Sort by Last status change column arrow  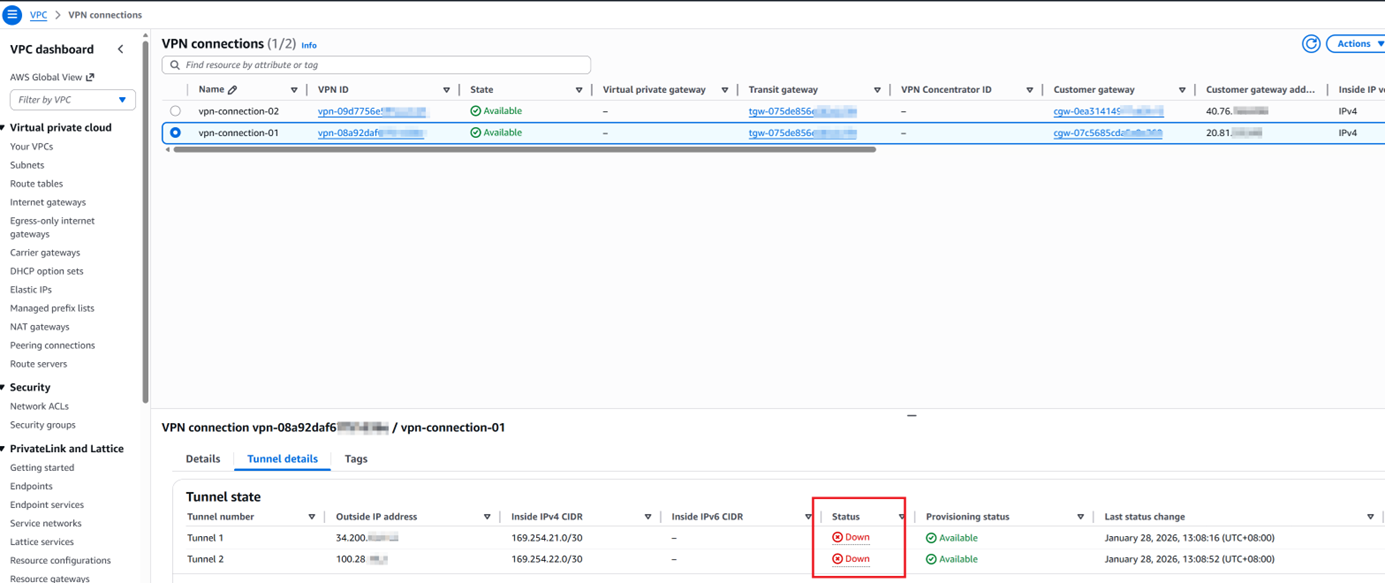point(1370,517)
